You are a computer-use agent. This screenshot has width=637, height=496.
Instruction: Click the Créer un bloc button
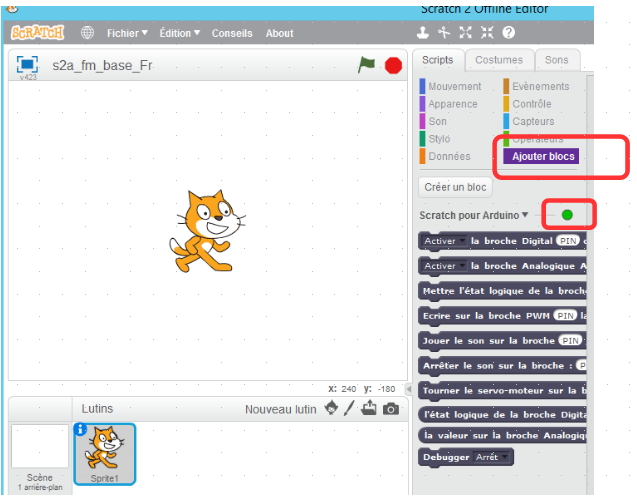click(455, 187)
